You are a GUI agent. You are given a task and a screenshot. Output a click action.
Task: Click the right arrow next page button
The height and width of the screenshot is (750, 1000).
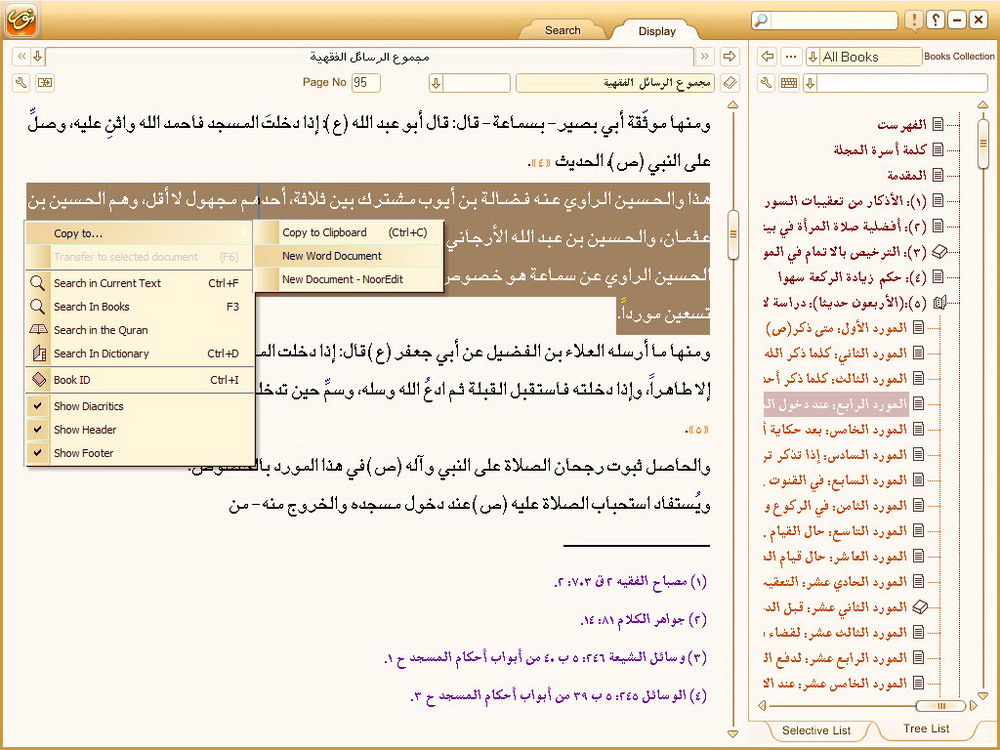point(729,57)
